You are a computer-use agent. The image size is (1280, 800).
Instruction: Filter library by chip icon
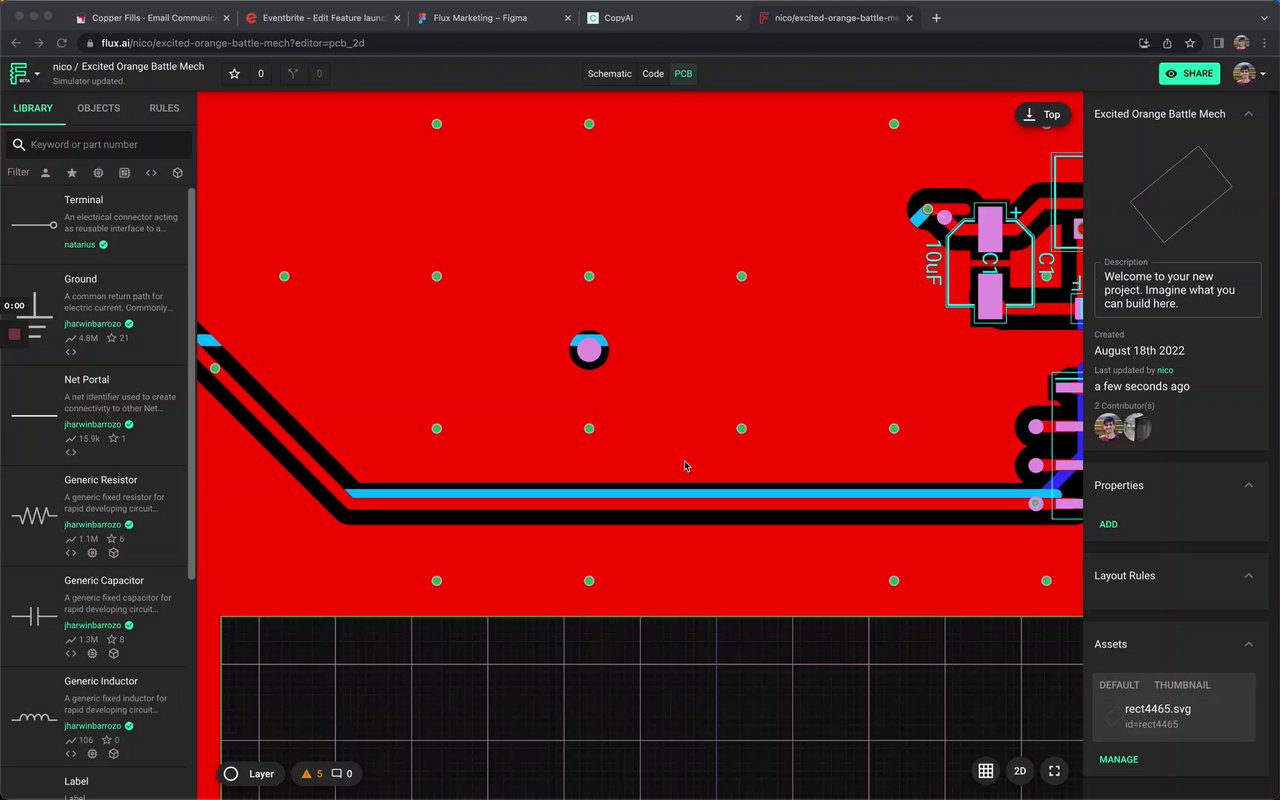[98, 173]
